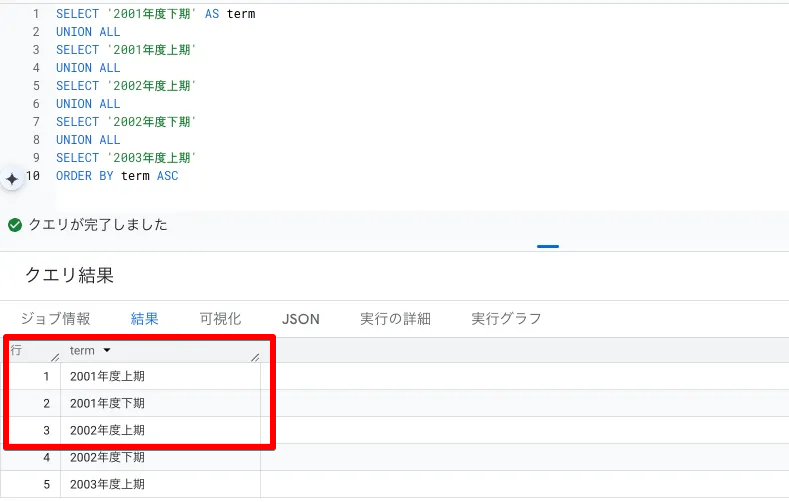
Task: Select the 結果 tab
Action: [145, 319]
